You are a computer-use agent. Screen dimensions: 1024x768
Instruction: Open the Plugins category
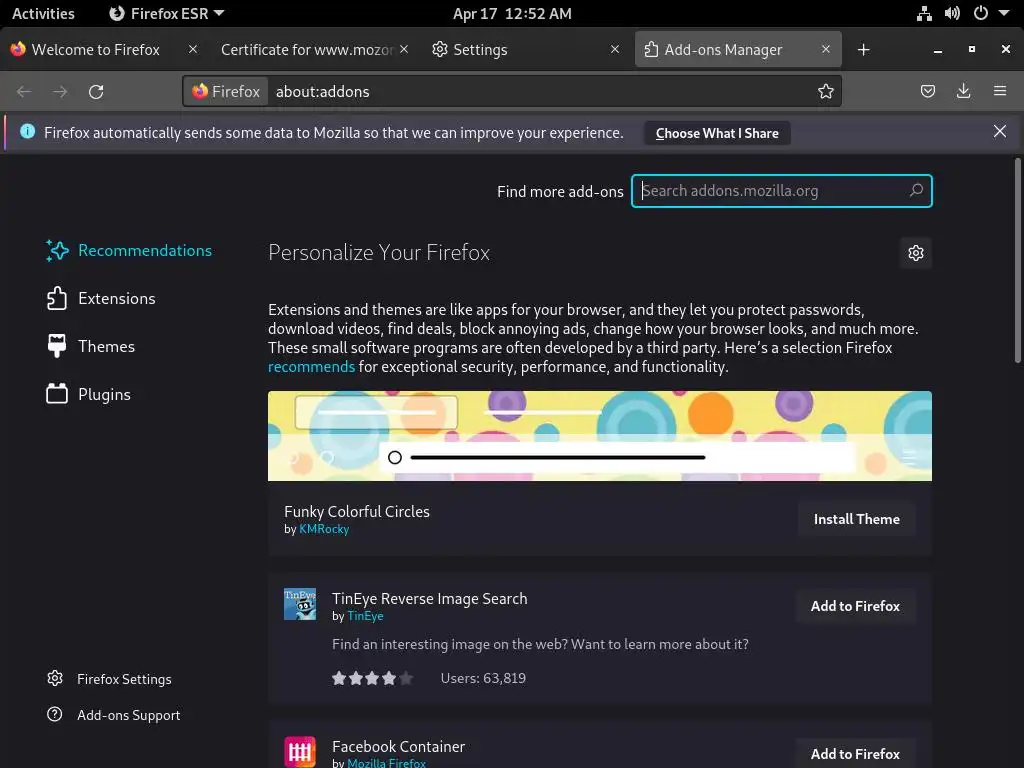tap(89, 394)
